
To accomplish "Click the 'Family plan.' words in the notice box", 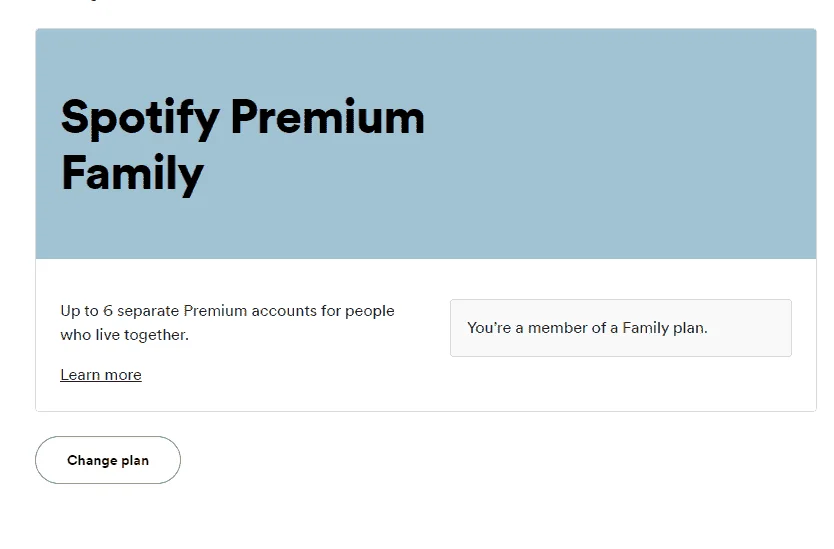I will (x=665, y=328).
